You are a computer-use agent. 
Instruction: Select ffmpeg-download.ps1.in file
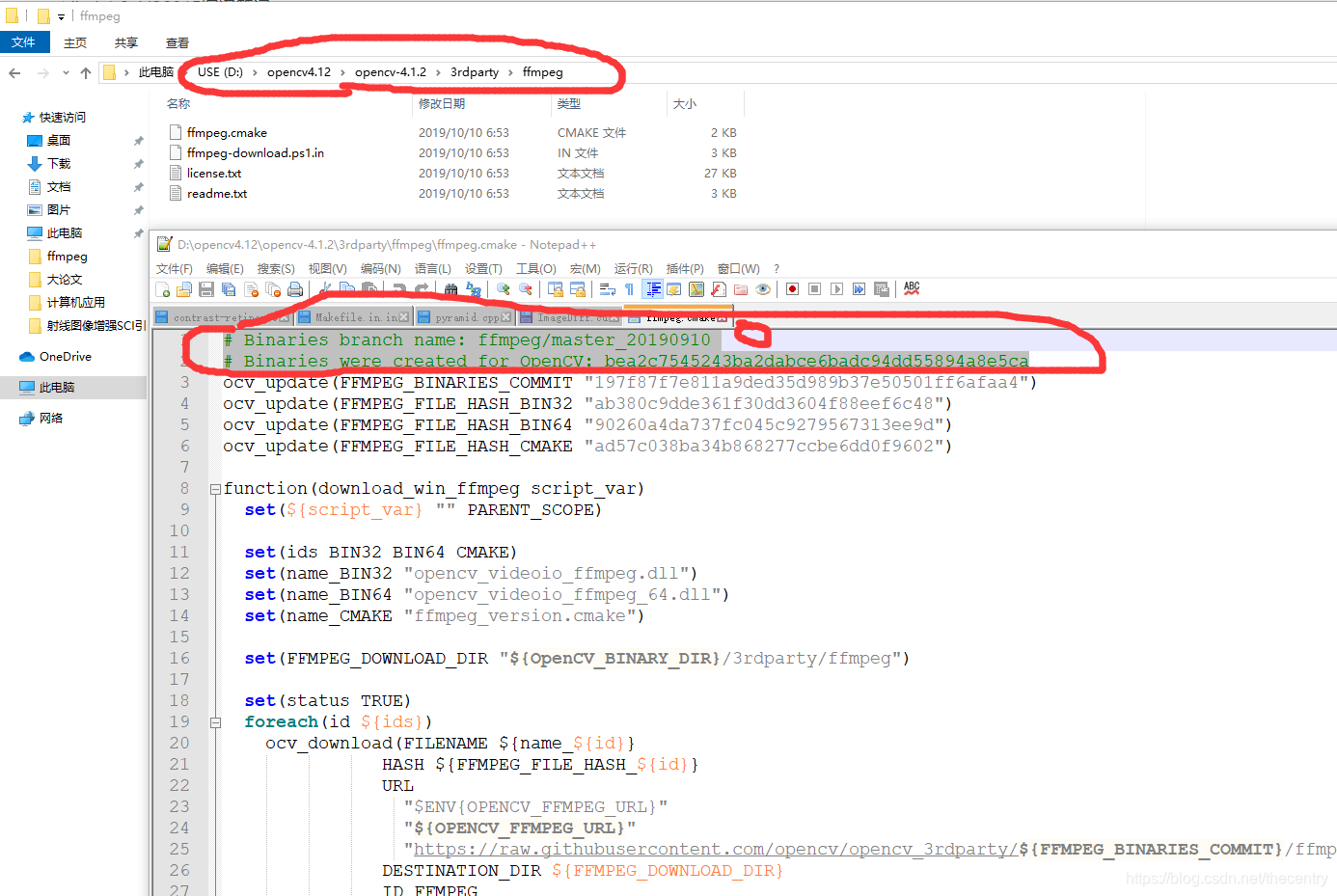coord(256,153)
